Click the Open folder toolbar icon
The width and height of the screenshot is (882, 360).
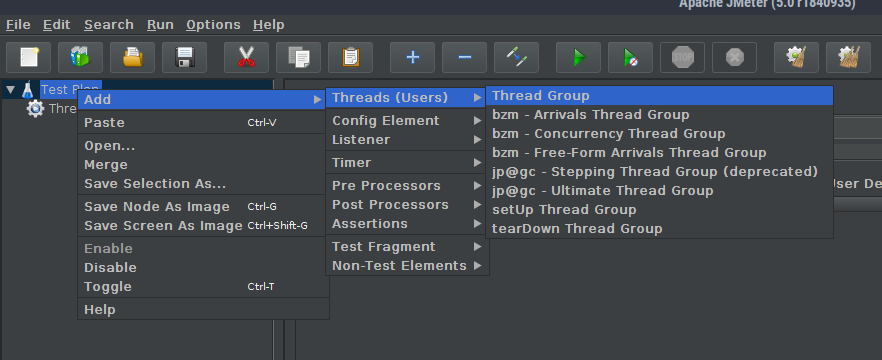point(132,57)
